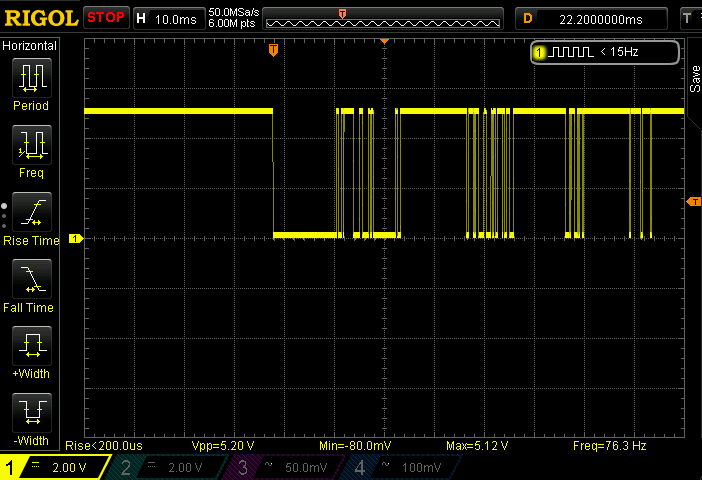The image size is (702, 480).
Task: Click the frequency counter readout box
Action: (605, 51)
